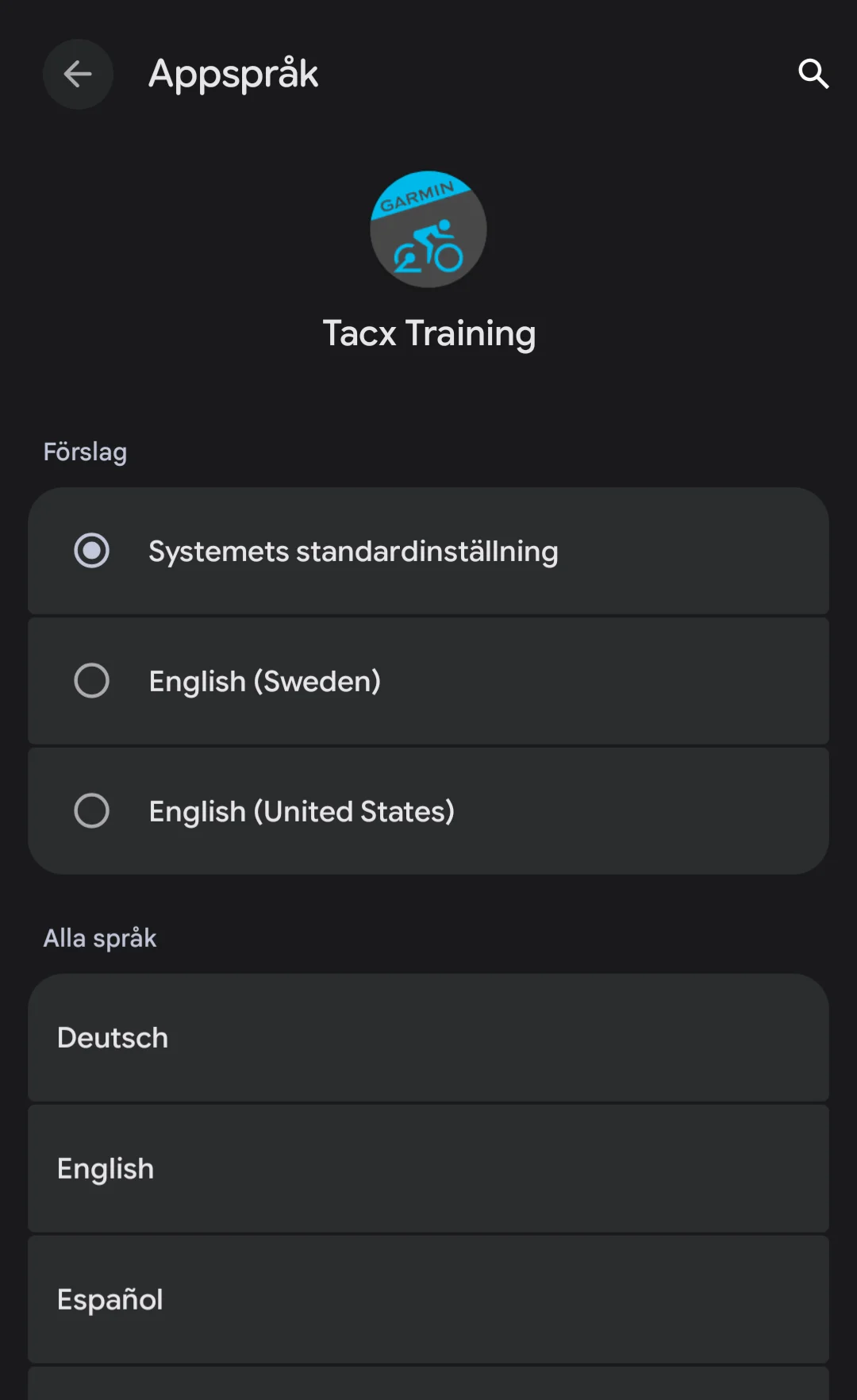Select English under Alla språk
Screen dimensions: 857x1400
(x=106, y=1169)
